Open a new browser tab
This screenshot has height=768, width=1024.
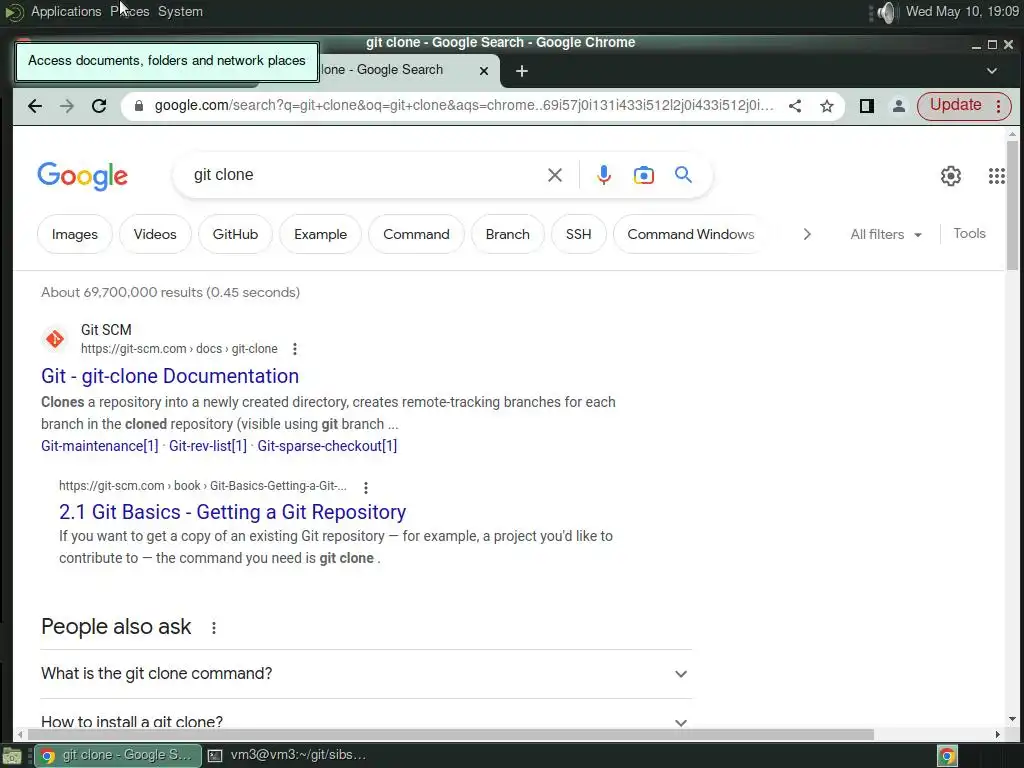tap(521, 71)
